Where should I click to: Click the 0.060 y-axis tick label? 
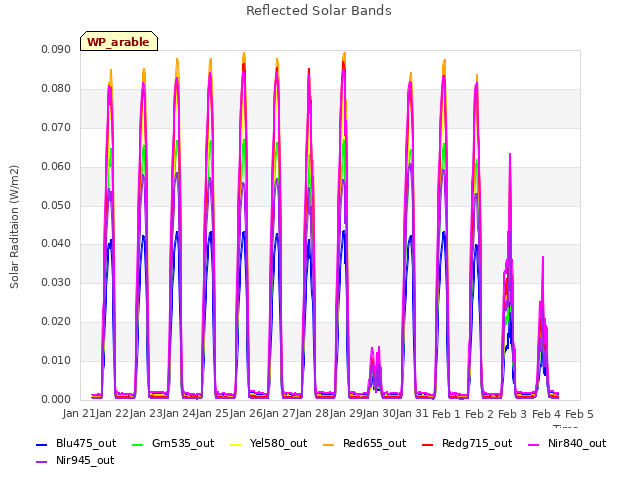(56, 167)
